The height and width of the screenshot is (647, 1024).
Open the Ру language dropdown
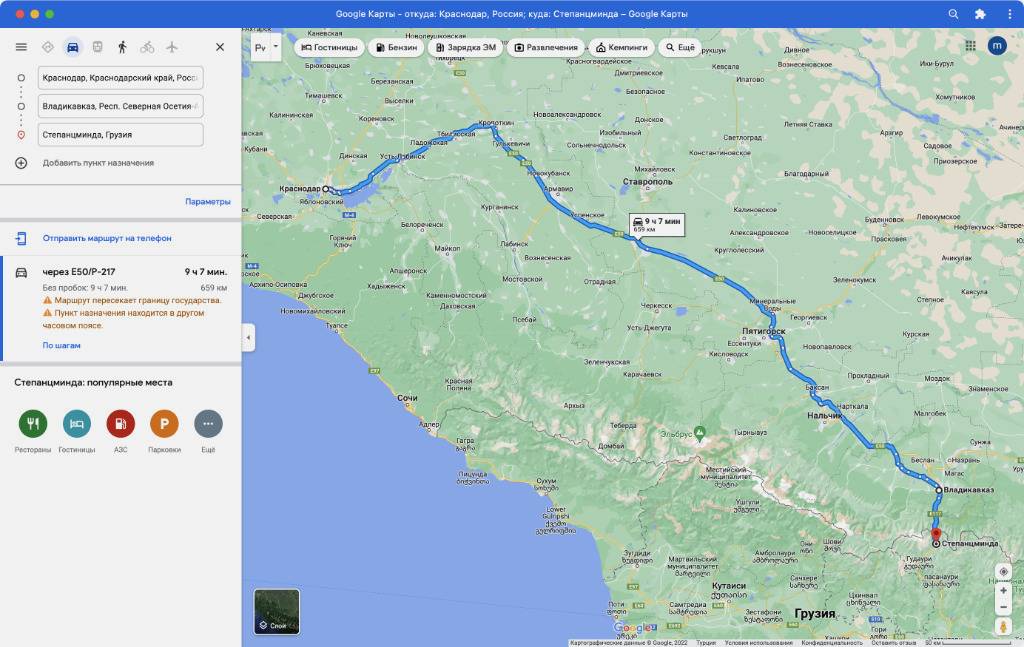tap(266, 47)
